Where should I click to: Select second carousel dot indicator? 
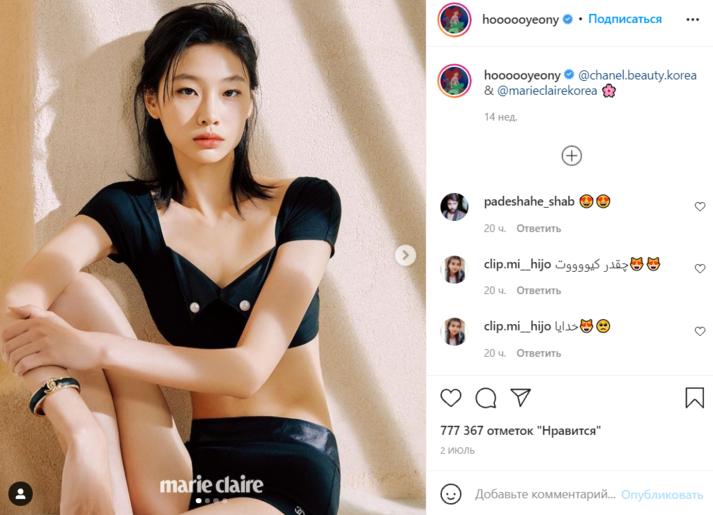pyautogui.click(x=207, y=500)
